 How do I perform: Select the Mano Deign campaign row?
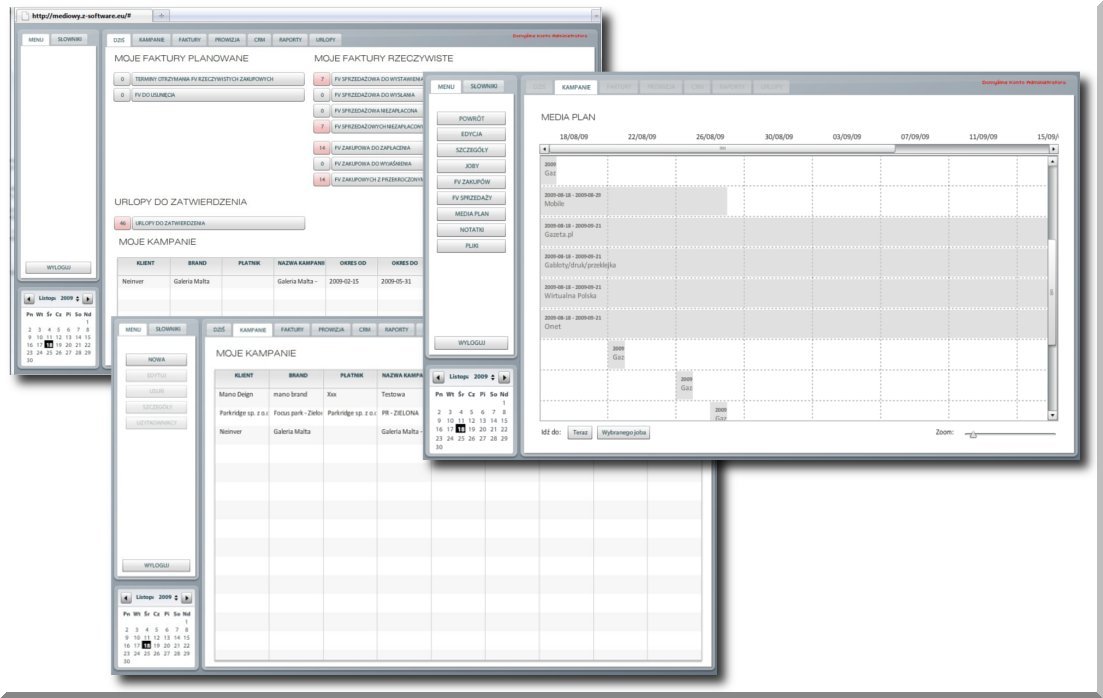coord(240,394)
